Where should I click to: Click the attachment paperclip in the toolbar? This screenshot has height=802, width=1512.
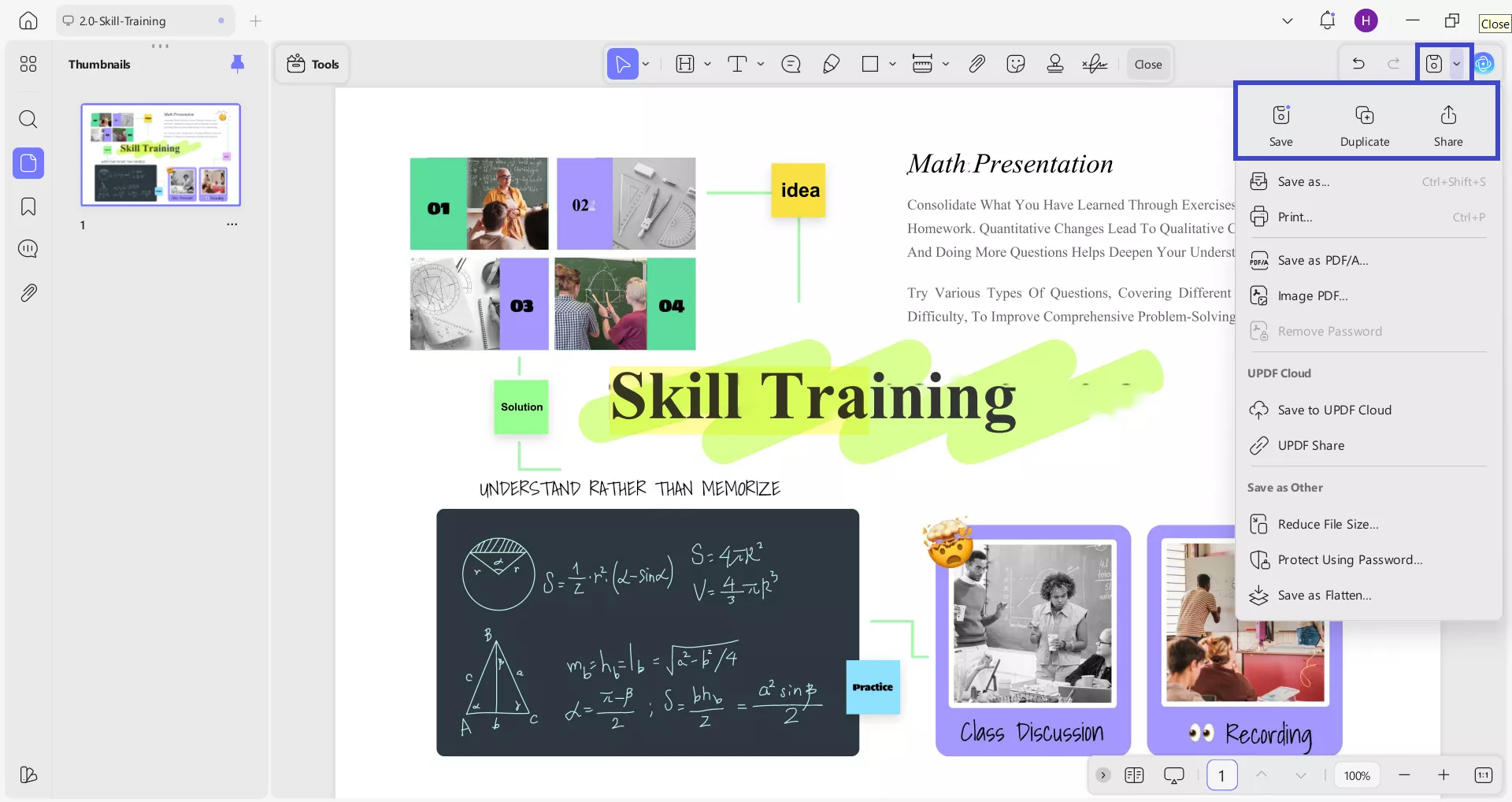coord(976,65)
